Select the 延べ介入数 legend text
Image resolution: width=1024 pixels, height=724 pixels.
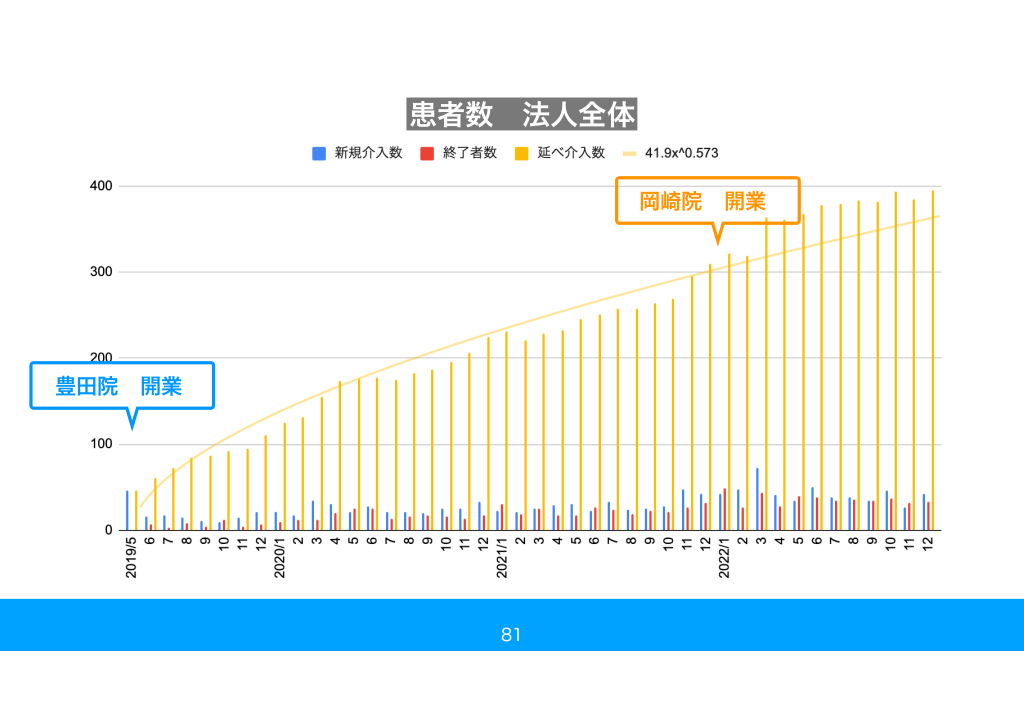coord(571,153)
